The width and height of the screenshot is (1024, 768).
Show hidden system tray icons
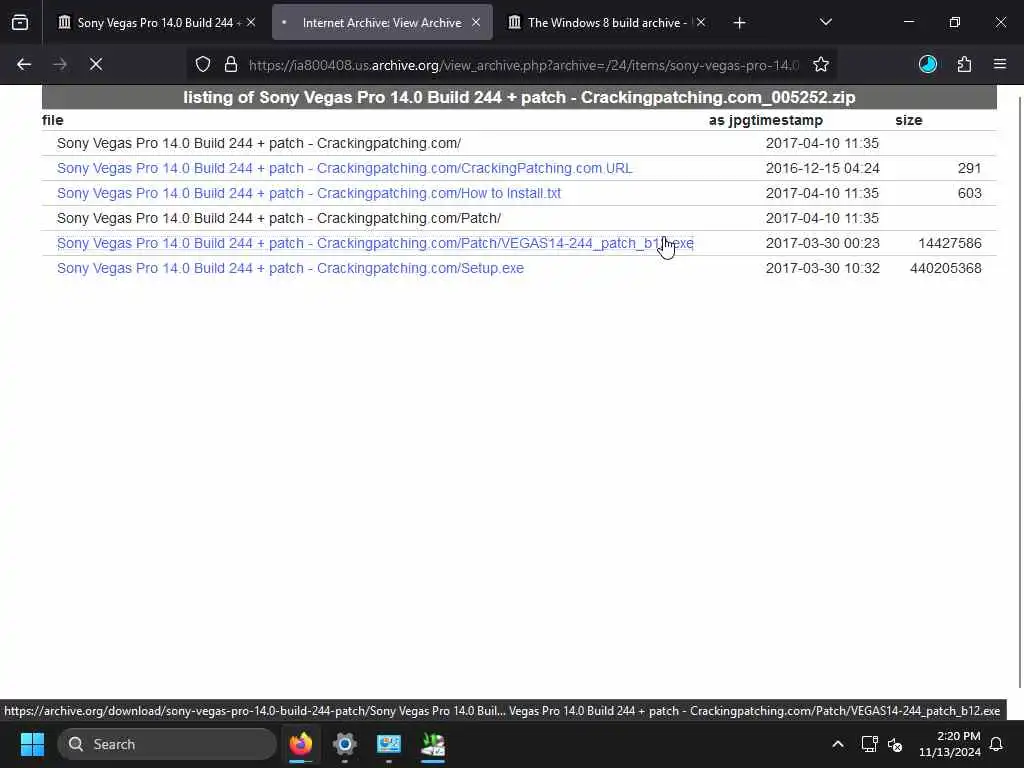click(x=838, y=744)
